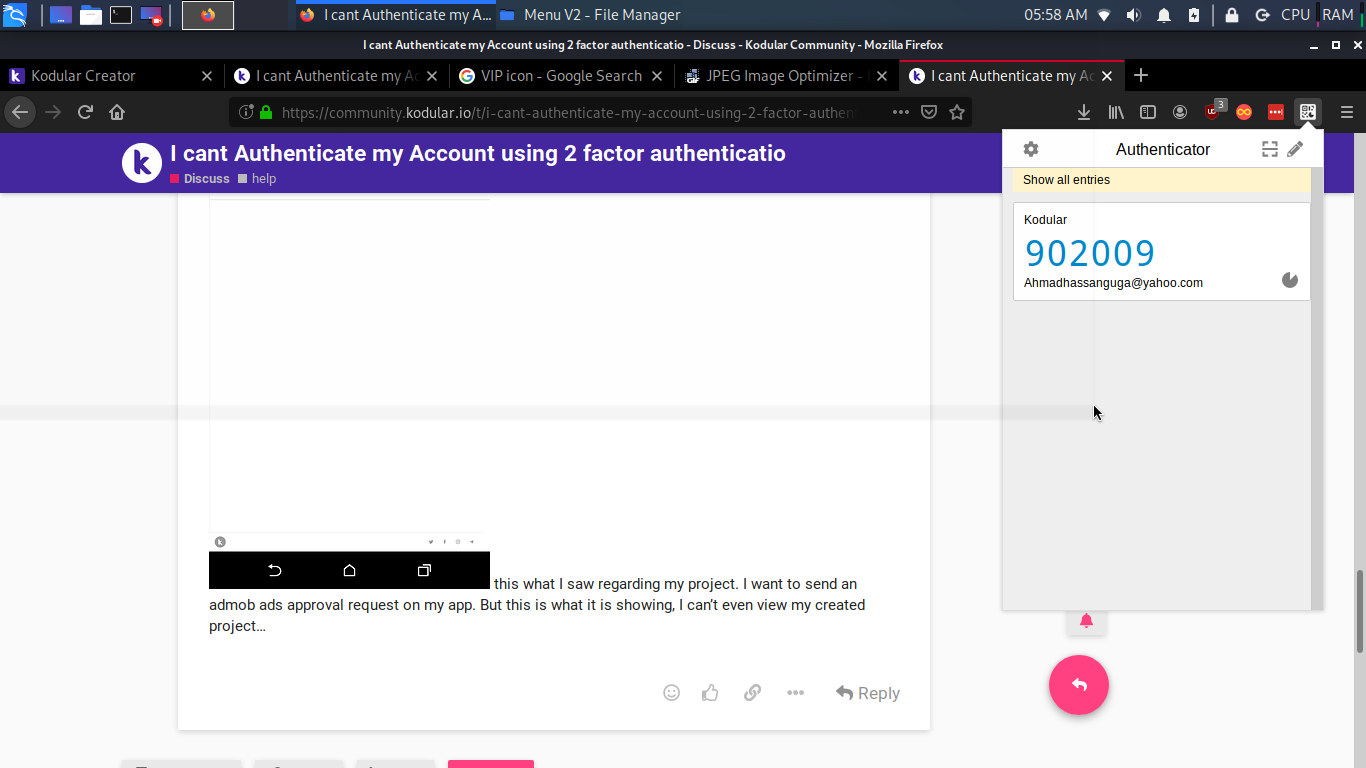Open the uBlock Origin extension icon
1366x768 pixels.
point(1213,111)
